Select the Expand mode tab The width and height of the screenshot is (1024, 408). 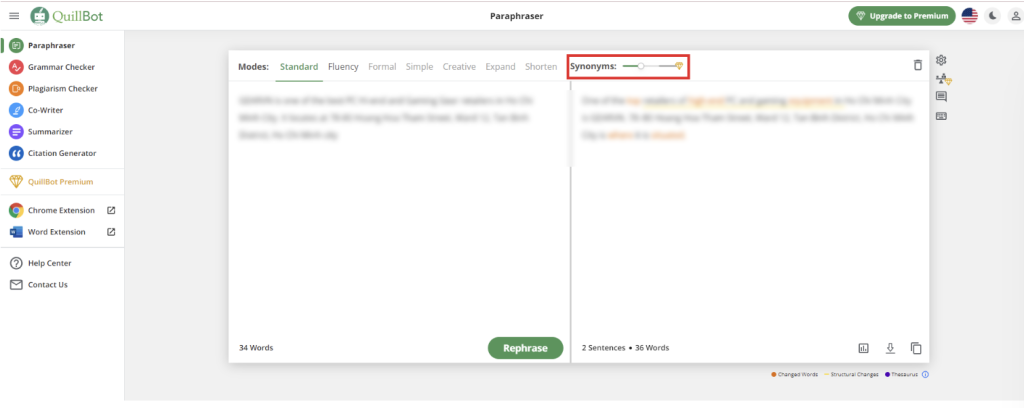pos(500,67)
